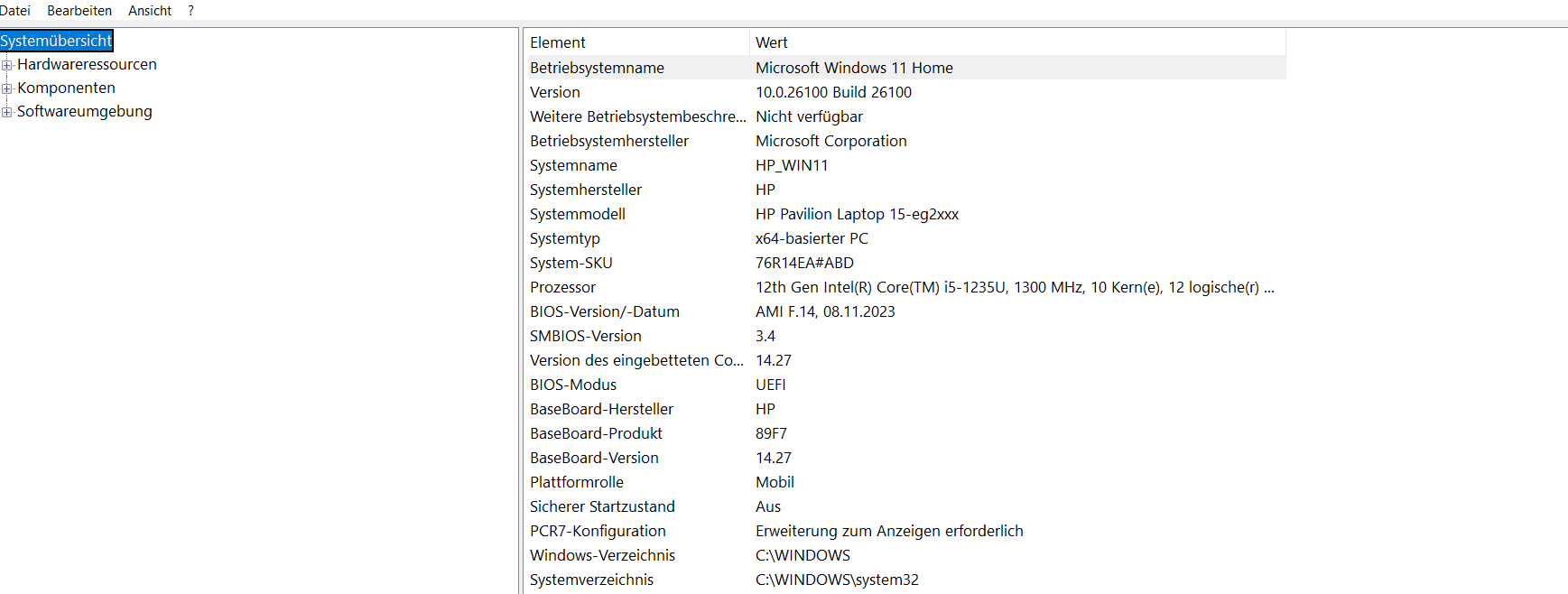Image resolution: width=1568 pixels, height=594 pixels.
Task: Select the Systemverzeichnis row label
Action: pos(591,580)
